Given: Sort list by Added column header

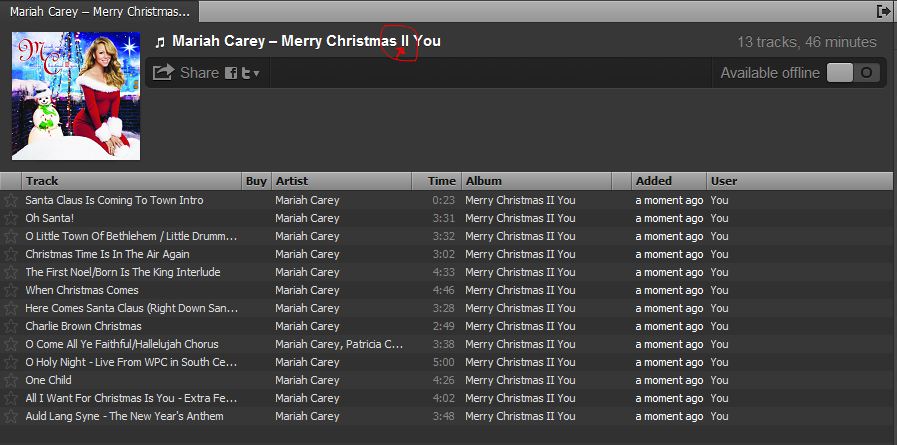Looking at the screenshot, I should 669,181.
